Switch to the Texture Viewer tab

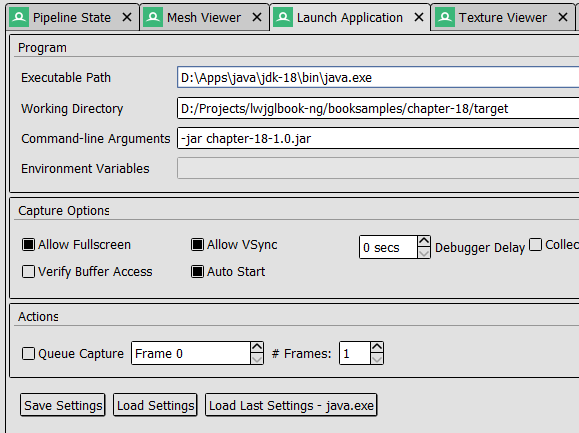(x=503, y=17)
